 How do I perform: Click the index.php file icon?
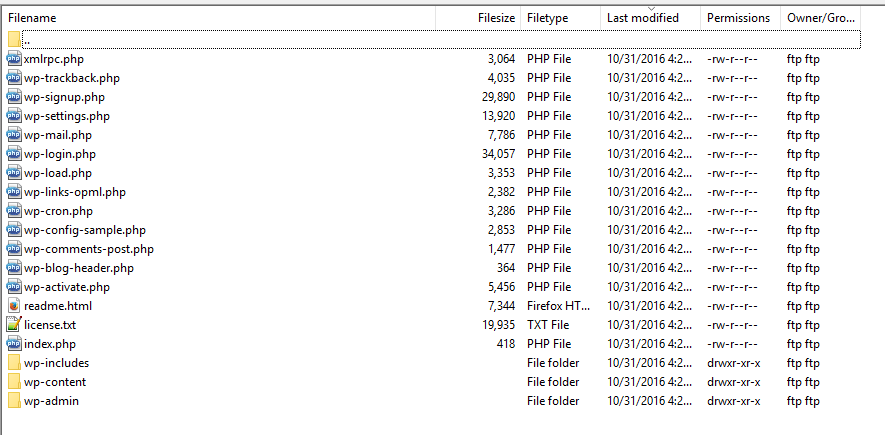[14, 344]
